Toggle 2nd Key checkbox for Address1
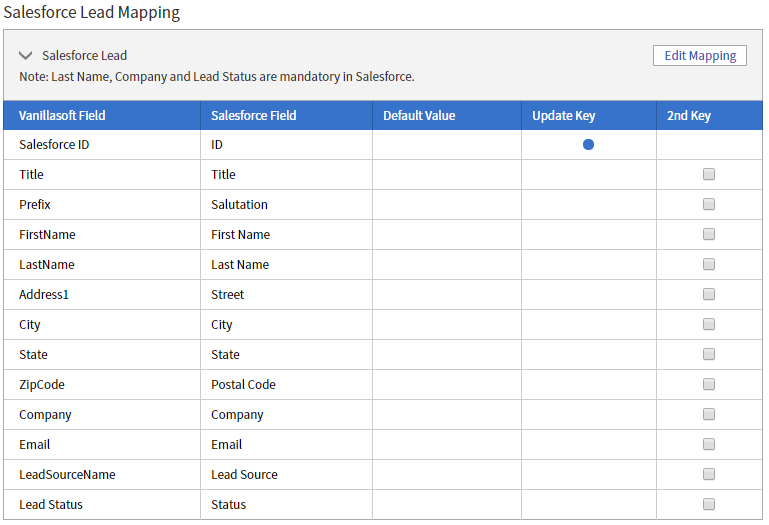This screenshot has height=525, width=769. point(708,294)
